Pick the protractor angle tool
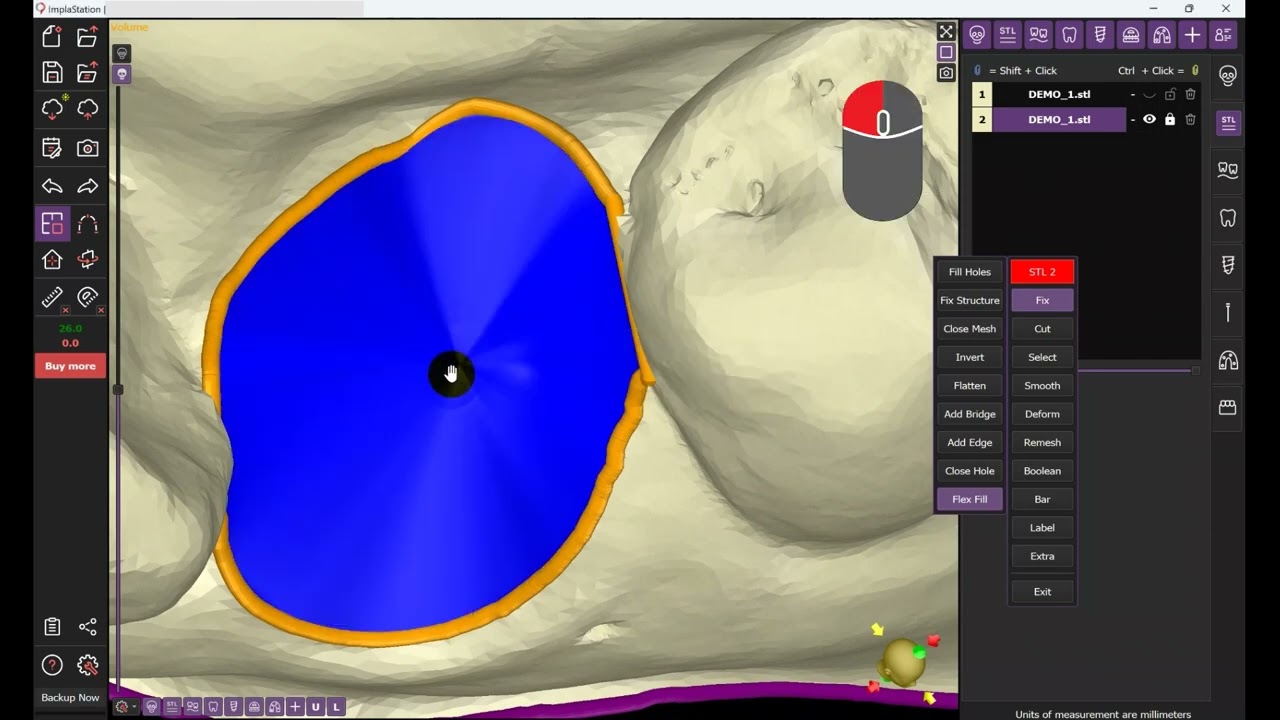 [88, 297]
